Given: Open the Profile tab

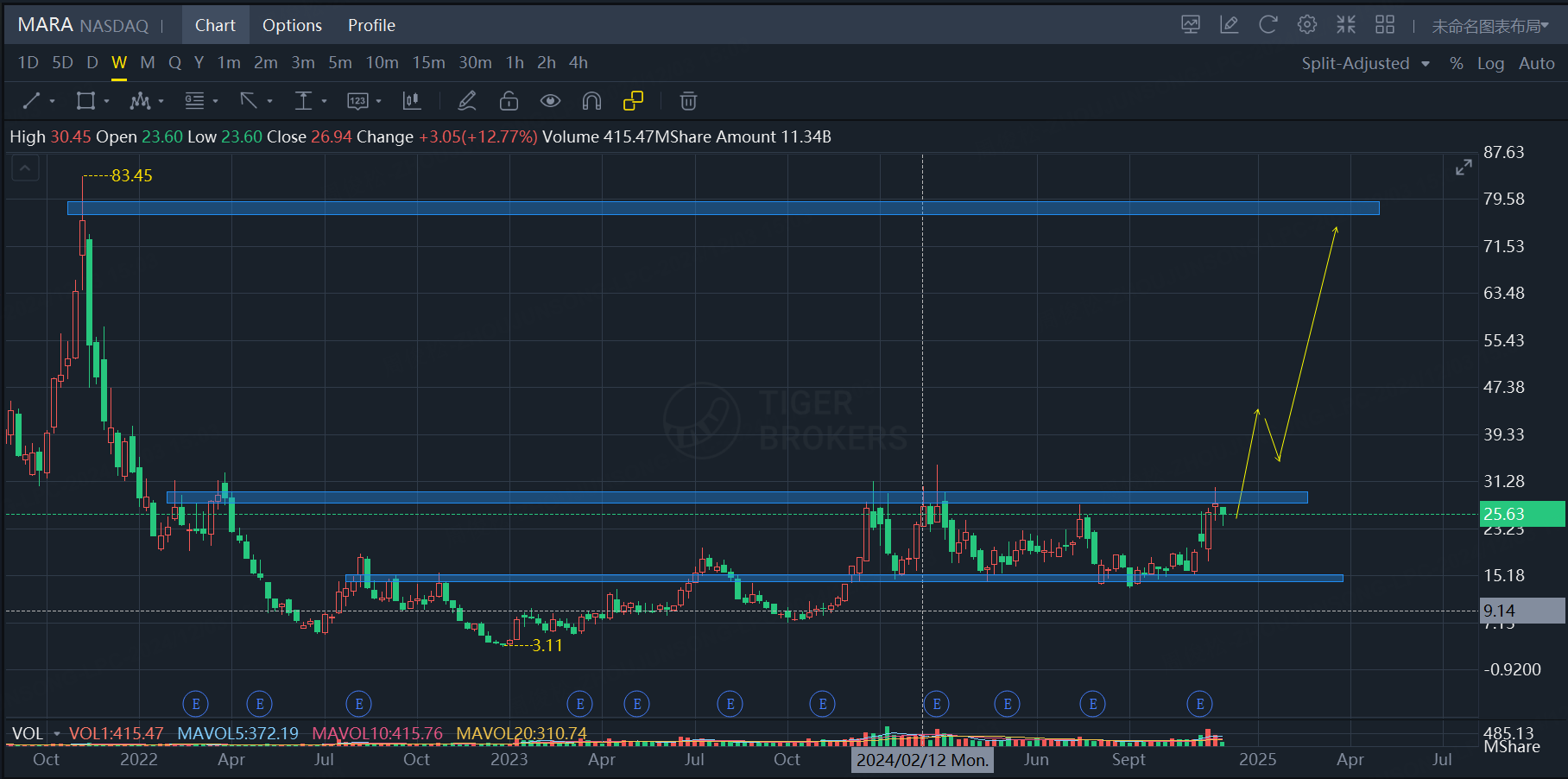Looking at the screenshot, I should (371, 25).
